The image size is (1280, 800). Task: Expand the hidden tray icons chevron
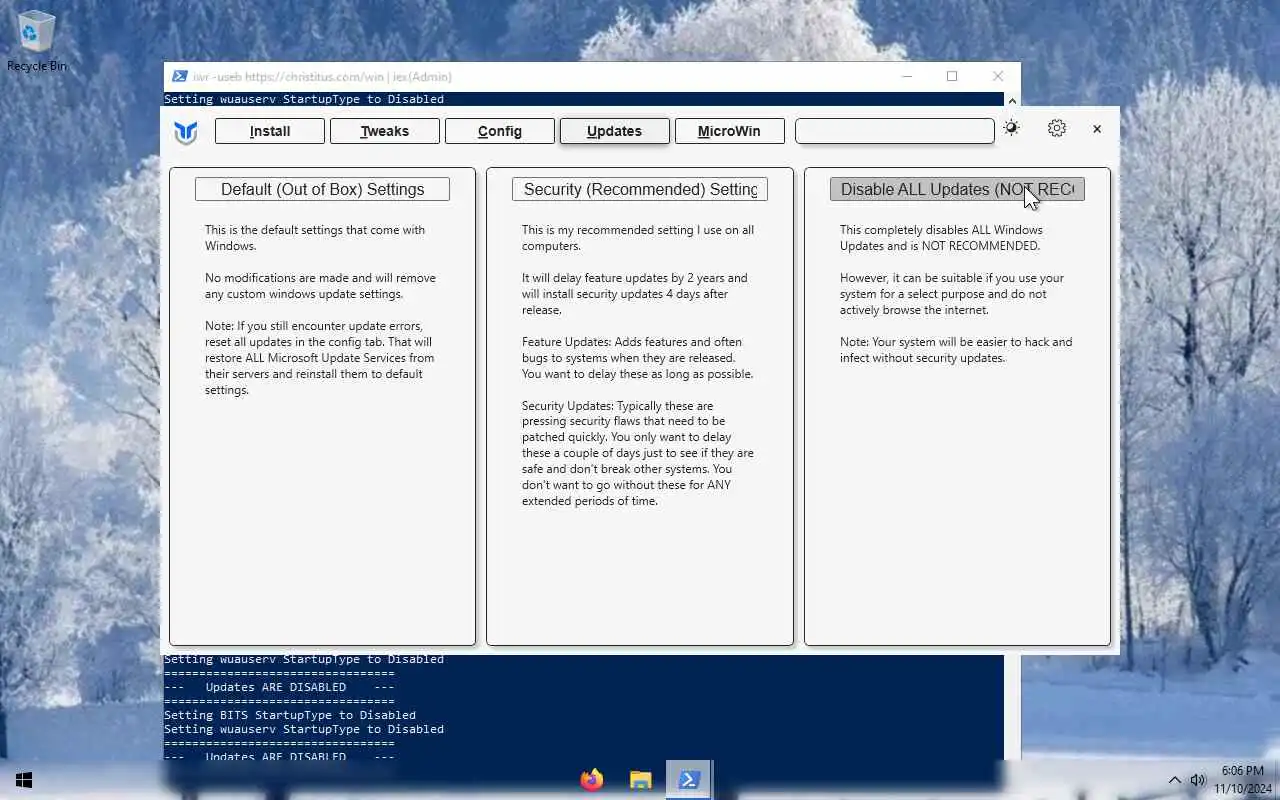(x=1174, y=780)
